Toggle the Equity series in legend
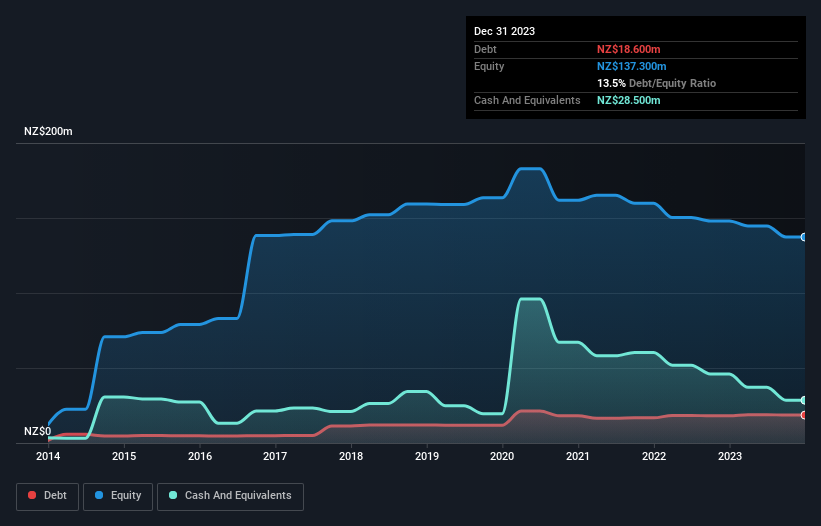Screen dimensions: 821x526 coord(118,495)
